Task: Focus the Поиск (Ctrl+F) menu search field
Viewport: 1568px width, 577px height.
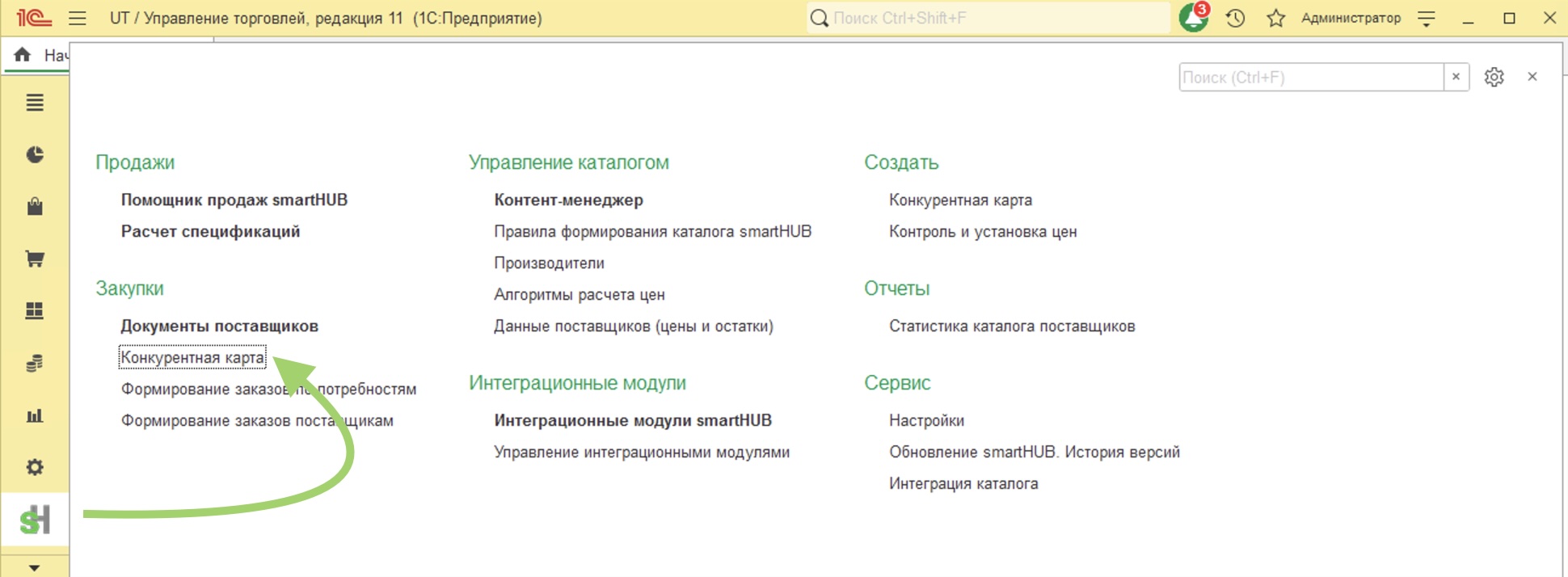Action: point(1311,77)
